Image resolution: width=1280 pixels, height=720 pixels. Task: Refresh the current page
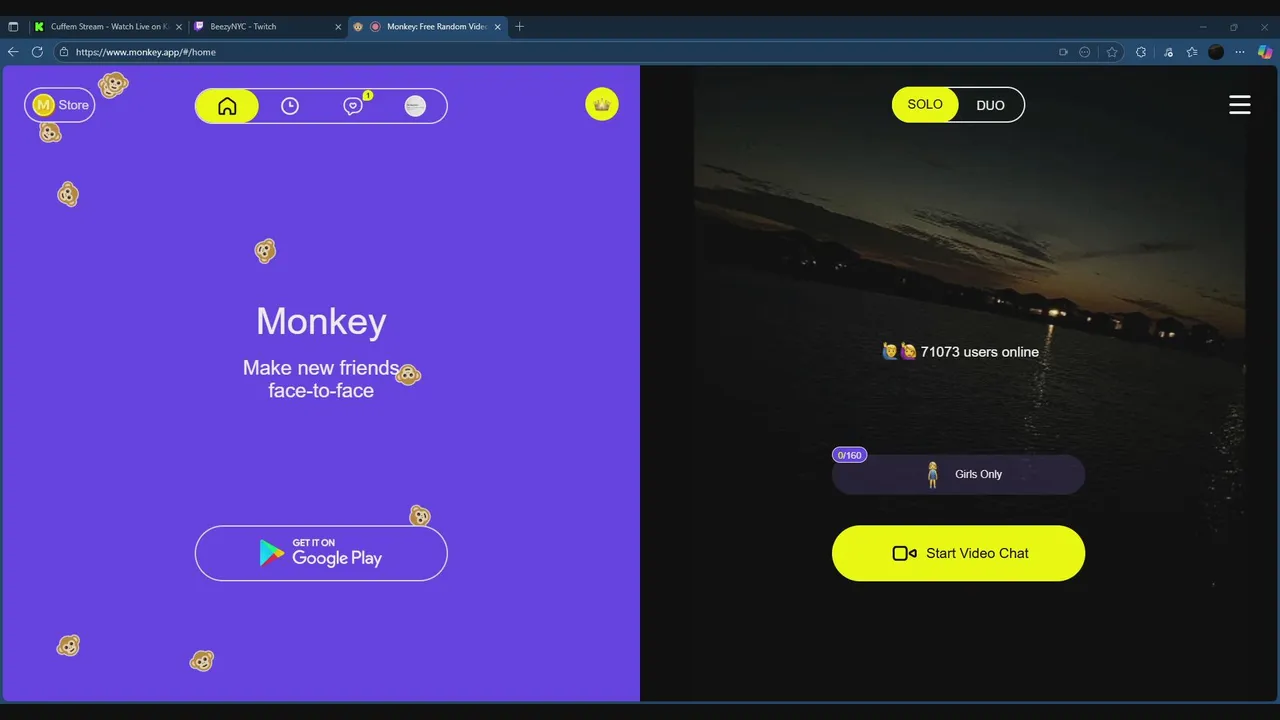(x=38, y=52)
